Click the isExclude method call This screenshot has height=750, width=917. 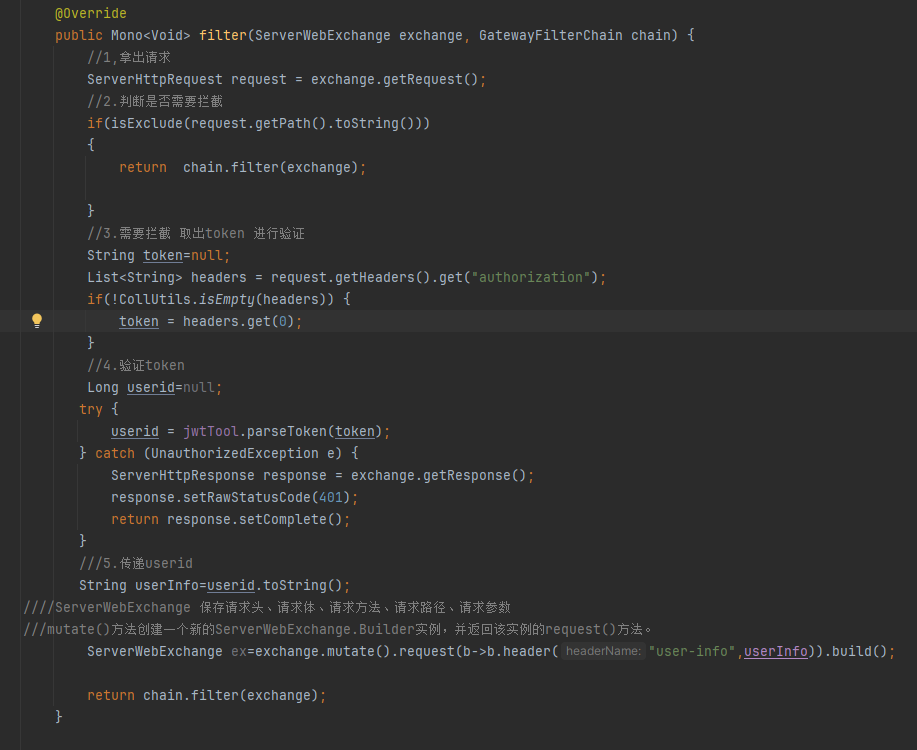(147, 123)
